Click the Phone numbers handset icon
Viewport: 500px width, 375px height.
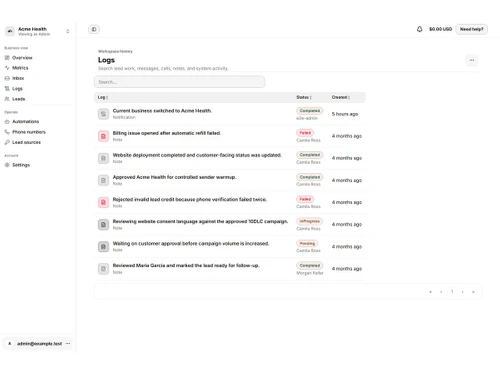tap(7, 132)
